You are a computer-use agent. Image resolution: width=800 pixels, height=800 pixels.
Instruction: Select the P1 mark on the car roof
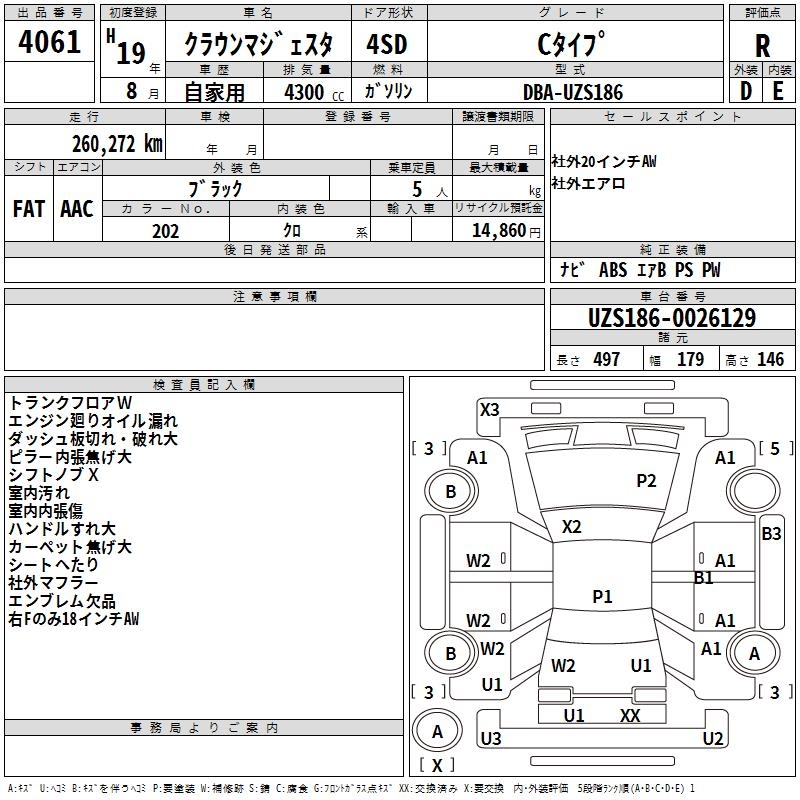602,597
